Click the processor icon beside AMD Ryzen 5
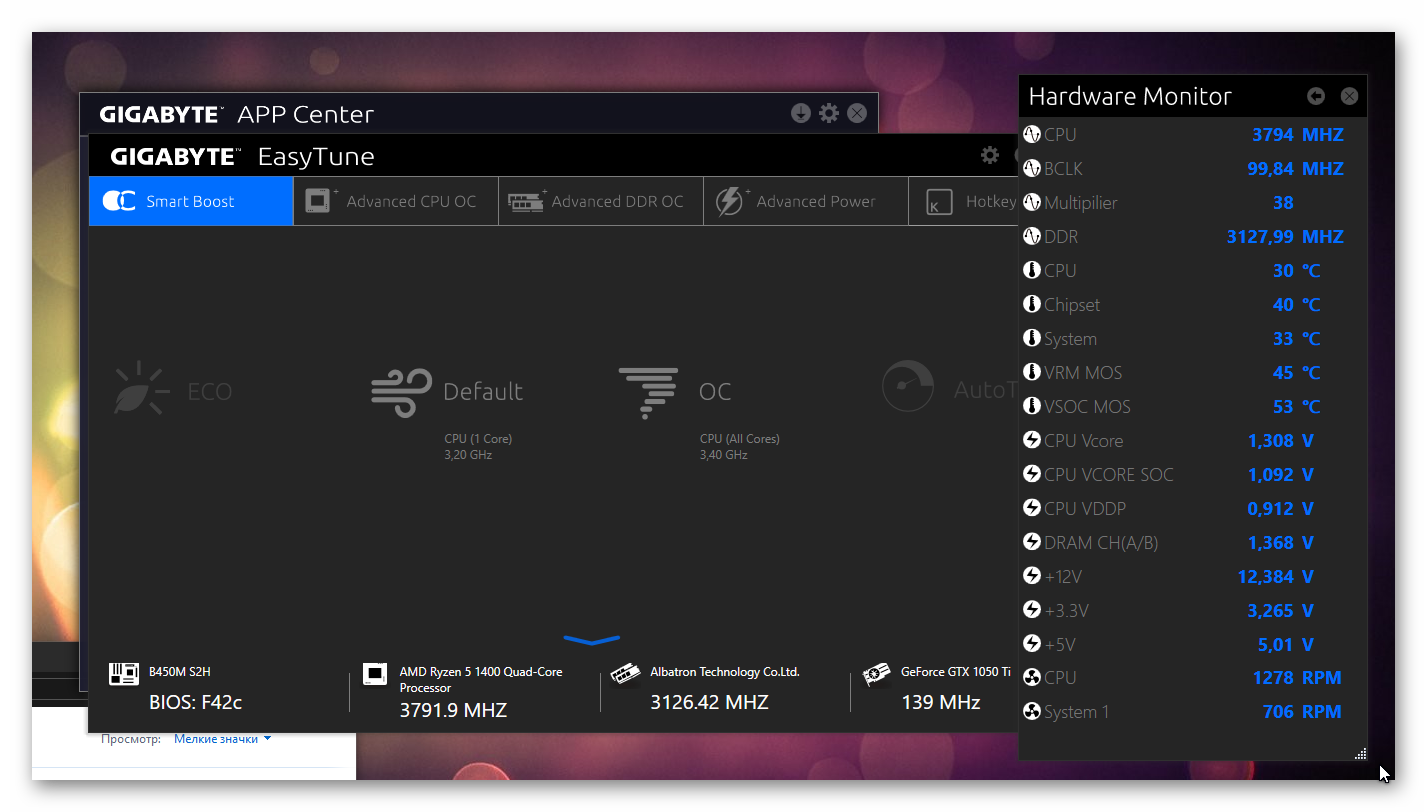1427x812 pixels. 375,674
